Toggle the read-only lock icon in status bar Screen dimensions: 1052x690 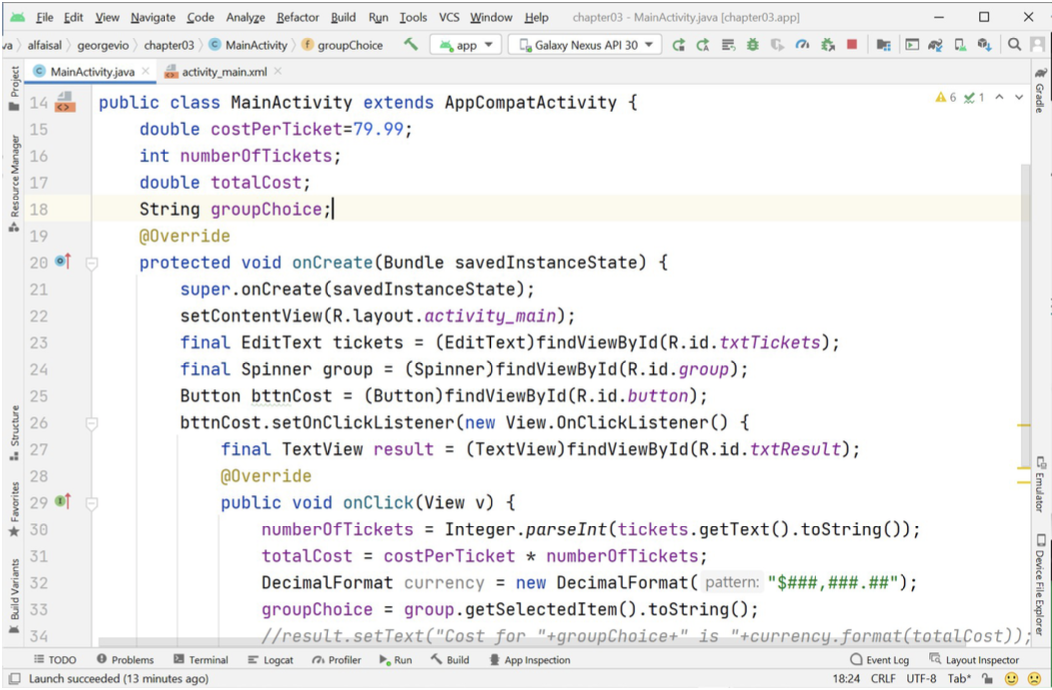tap(985, 678)
